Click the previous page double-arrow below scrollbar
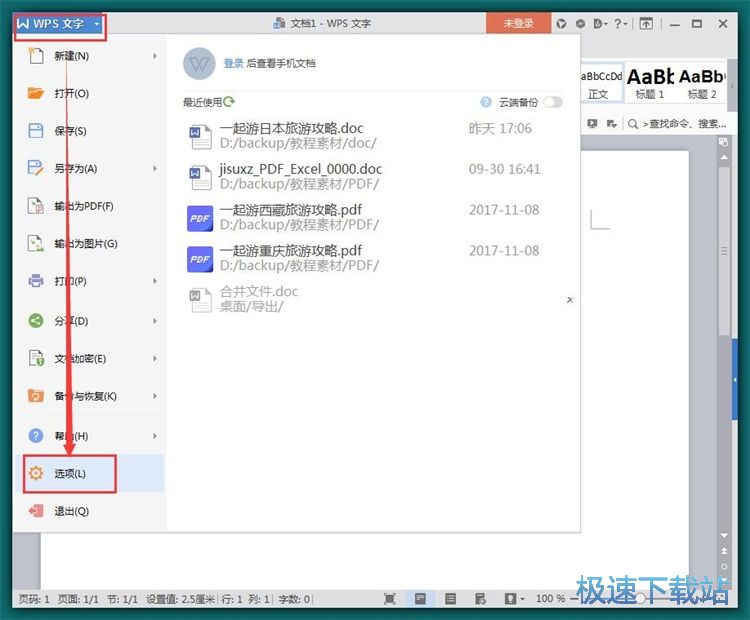The image size is (750, 620). point(724,551)
